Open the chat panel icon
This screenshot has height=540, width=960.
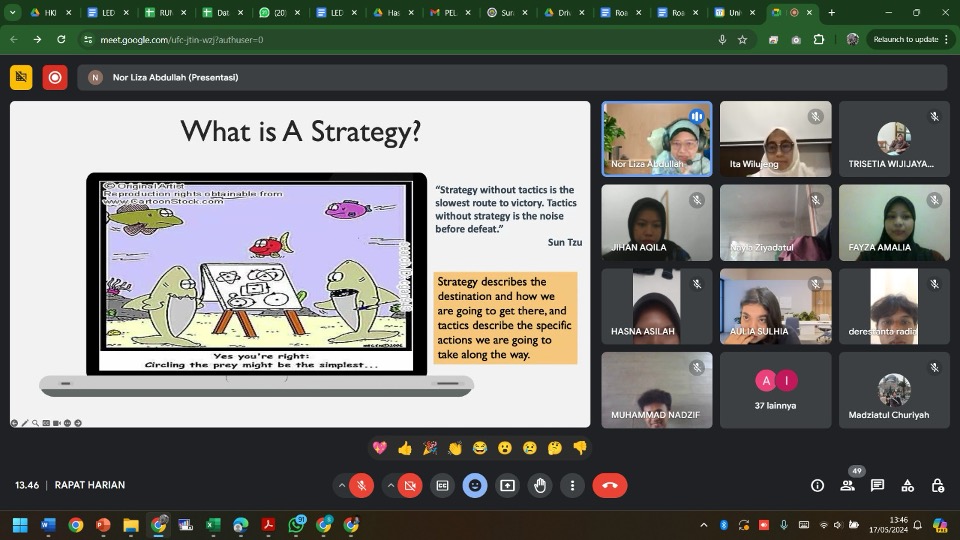pos(877,486)
